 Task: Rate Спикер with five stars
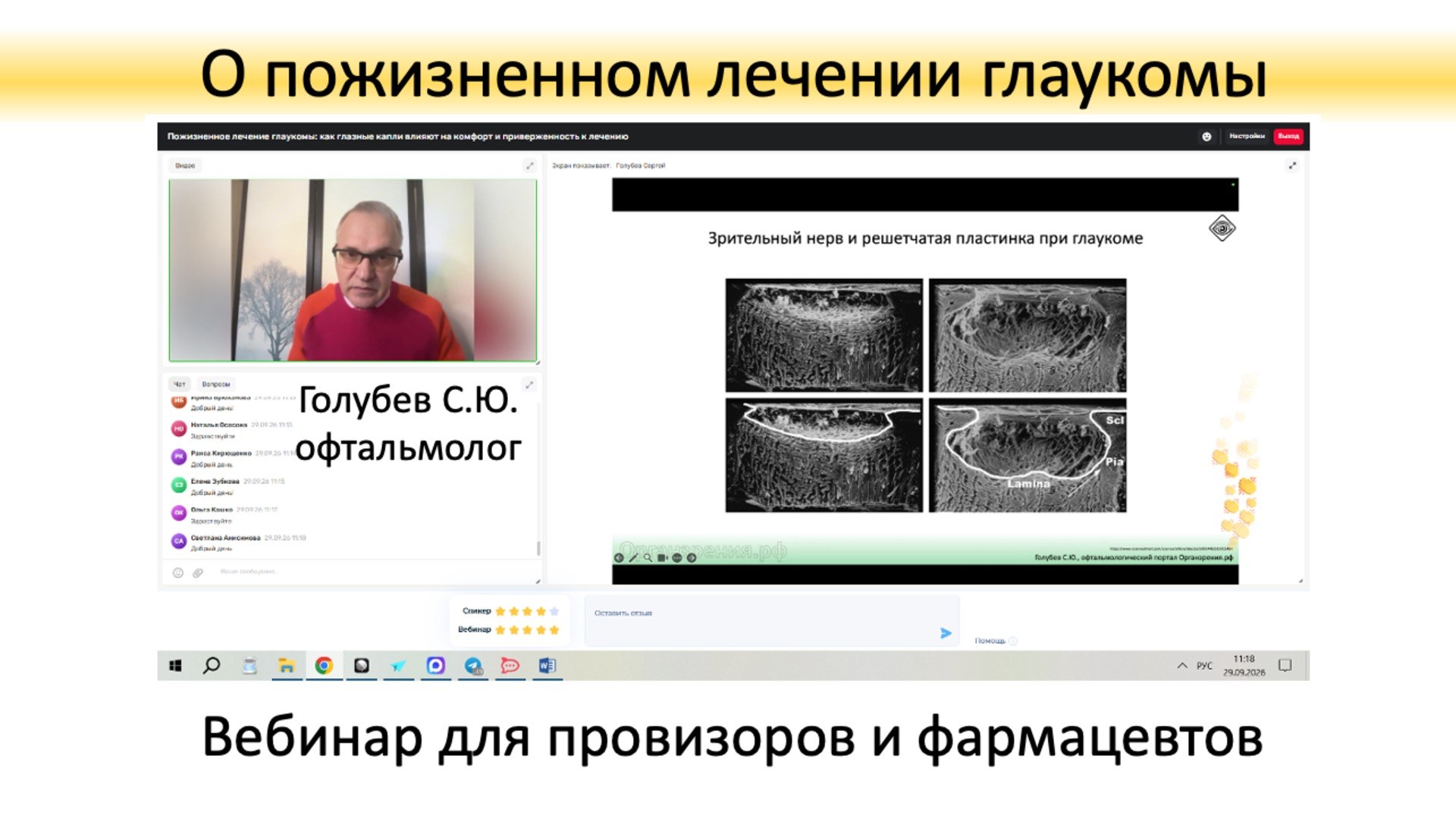(554, 611)
